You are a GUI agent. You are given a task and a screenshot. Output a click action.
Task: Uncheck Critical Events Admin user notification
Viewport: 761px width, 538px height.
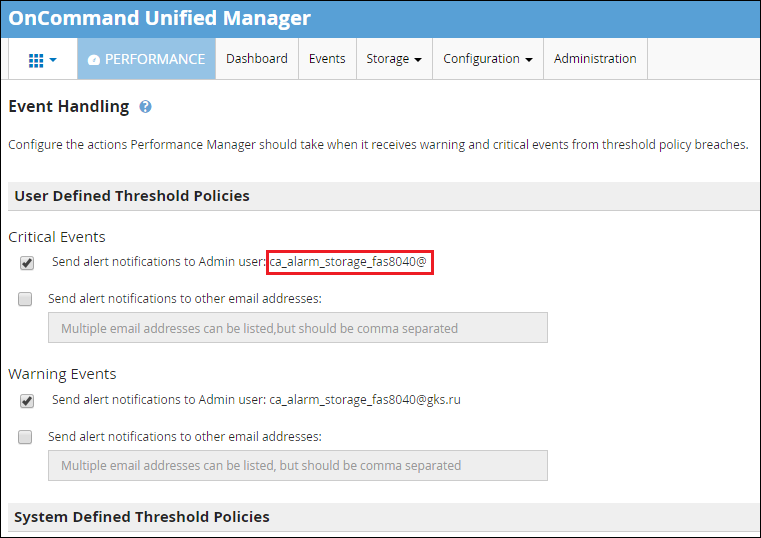pyautogui.click(x=27, y=263)
